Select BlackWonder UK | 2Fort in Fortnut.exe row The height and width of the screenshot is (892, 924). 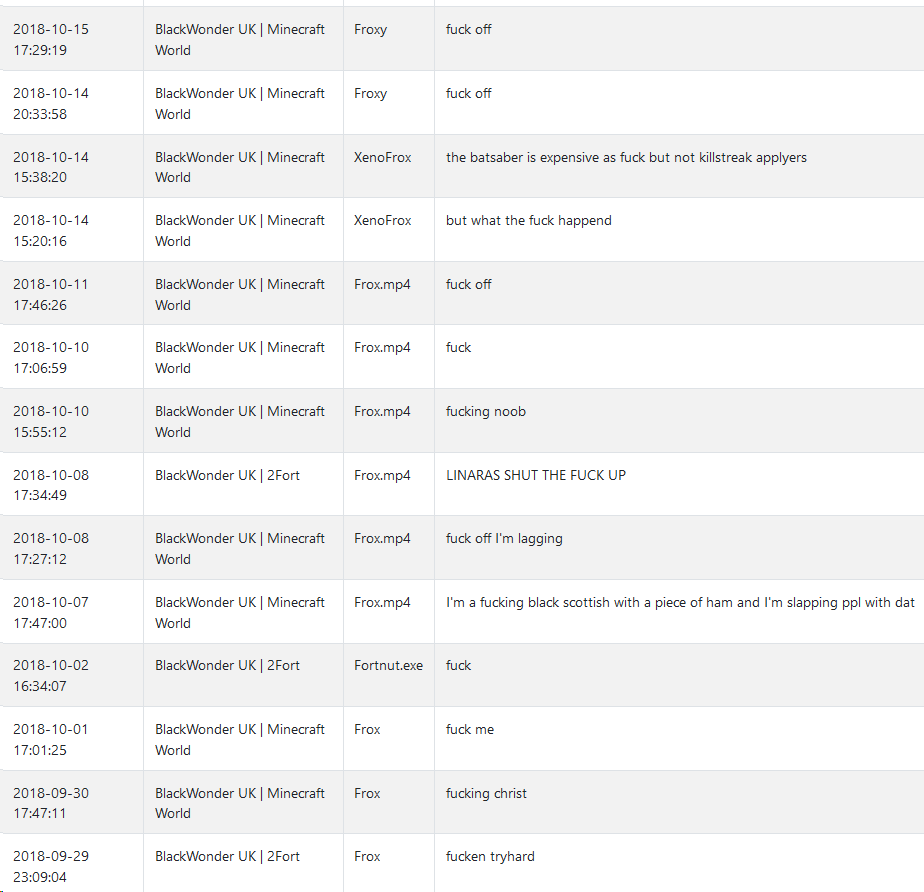(x=227, y=665)
